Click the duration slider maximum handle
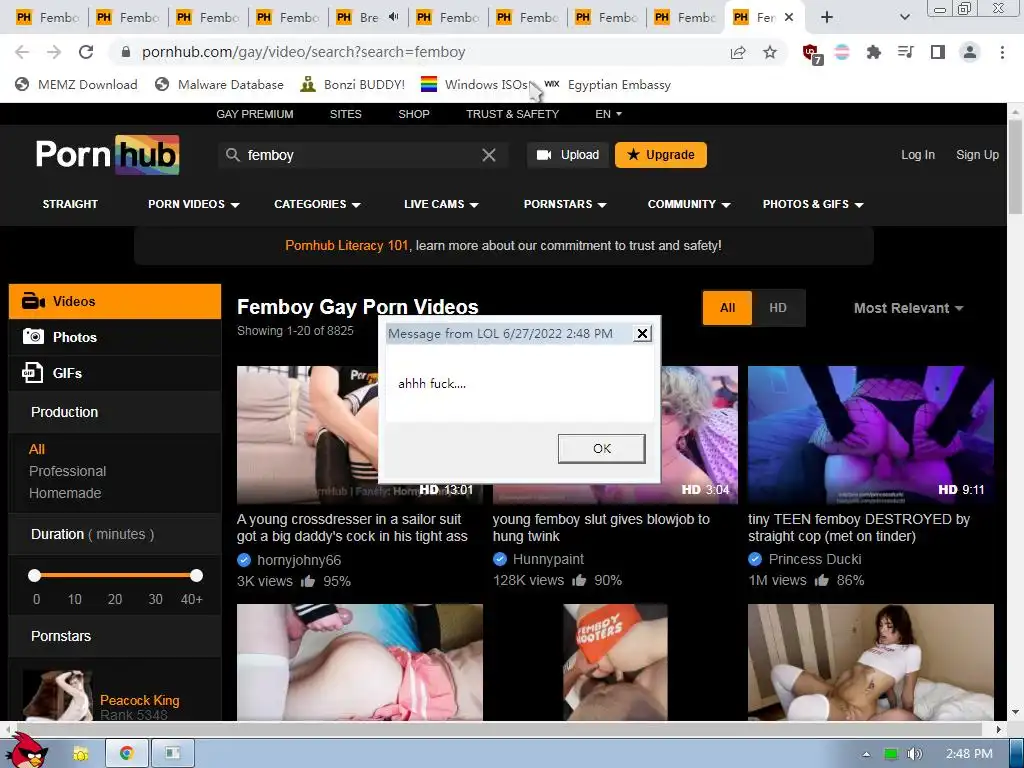 196,575
